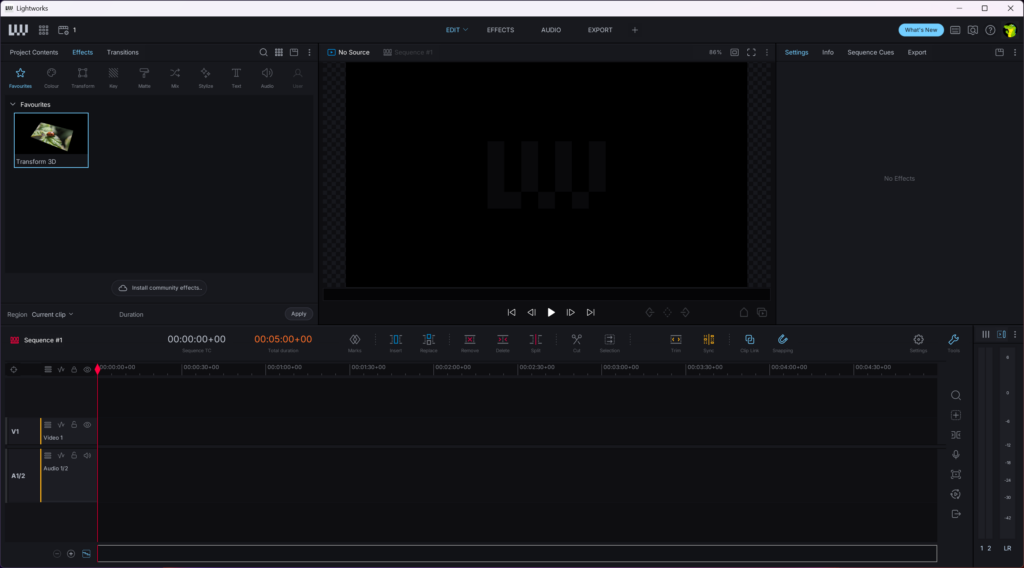This screenshot has height=568, width=1024.
Task: Toggle Video 1 track lock
Action: tap(74, 425)
